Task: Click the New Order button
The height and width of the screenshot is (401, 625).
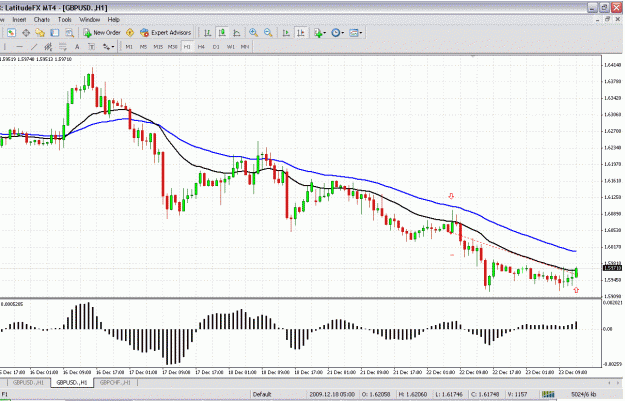Action: click(102, 33)
